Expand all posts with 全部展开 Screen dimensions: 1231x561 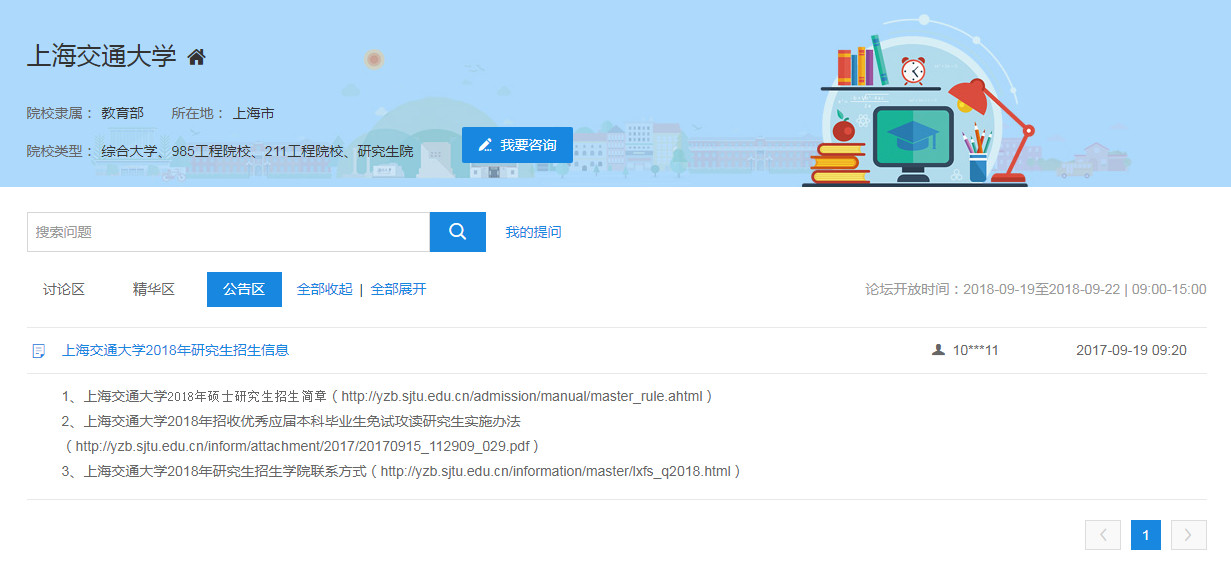pos(399,290)
